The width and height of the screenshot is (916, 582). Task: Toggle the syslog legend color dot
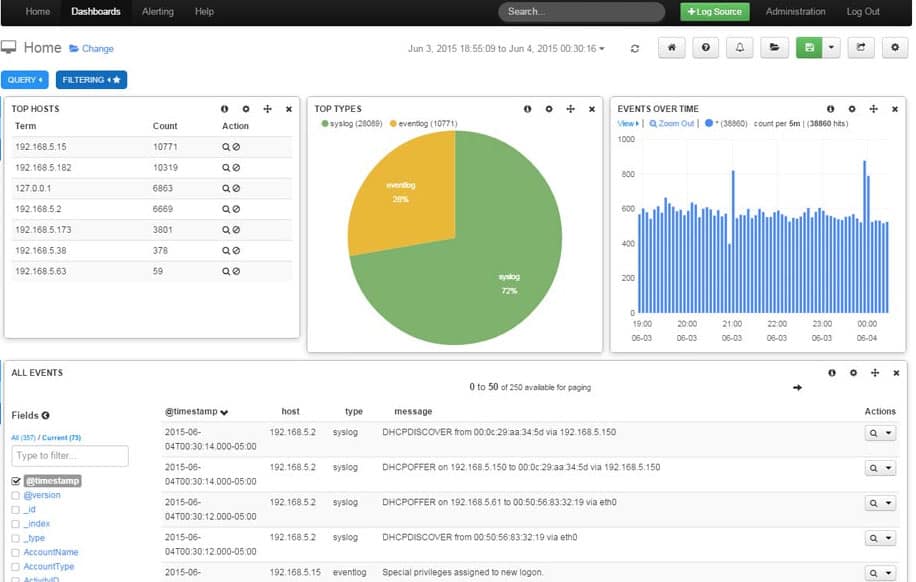[325, 123]
